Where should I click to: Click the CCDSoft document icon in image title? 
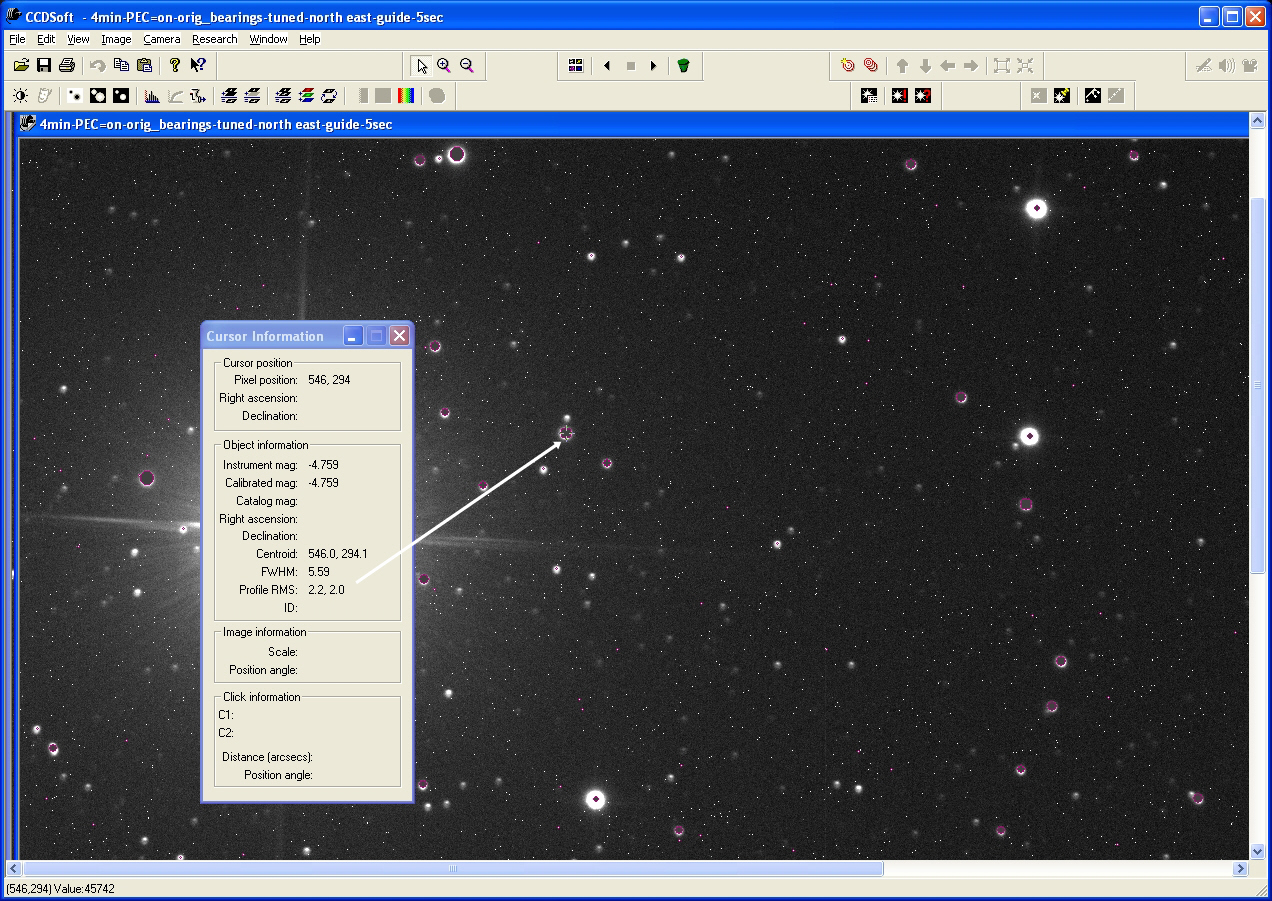point(28,124)
